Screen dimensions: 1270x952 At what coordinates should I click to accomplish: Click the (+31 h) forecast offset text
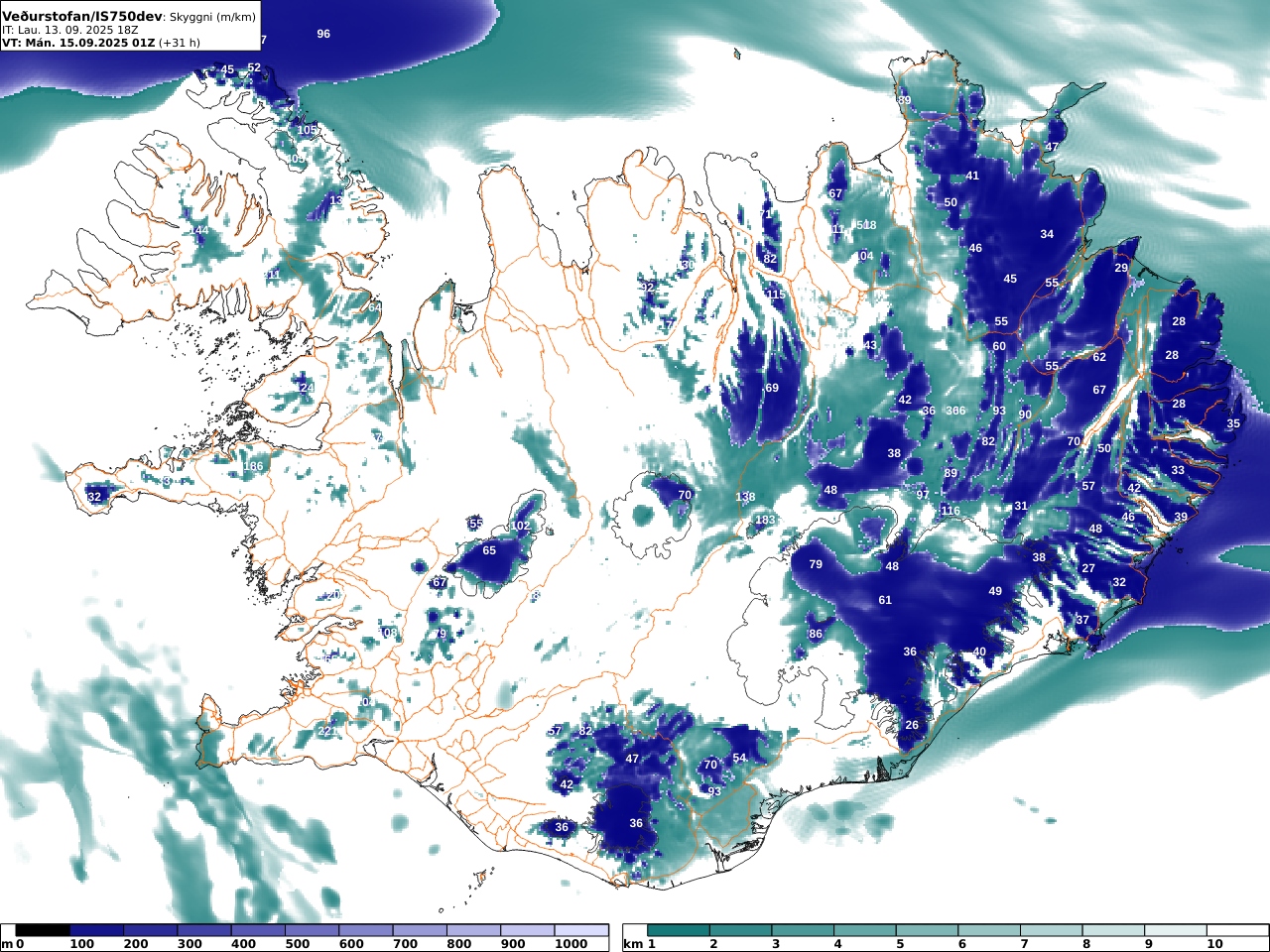point(180,43)
